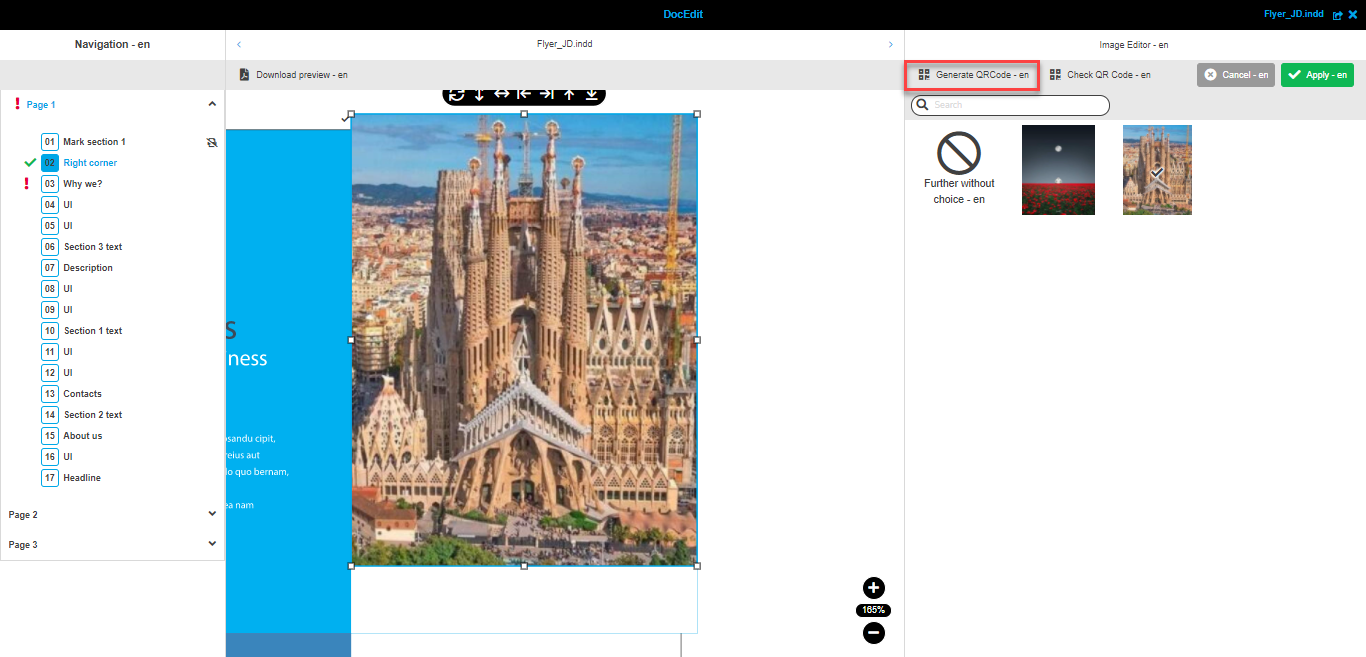Select the move image up tool
This screenshot has width=1366, height=657.
569,95
